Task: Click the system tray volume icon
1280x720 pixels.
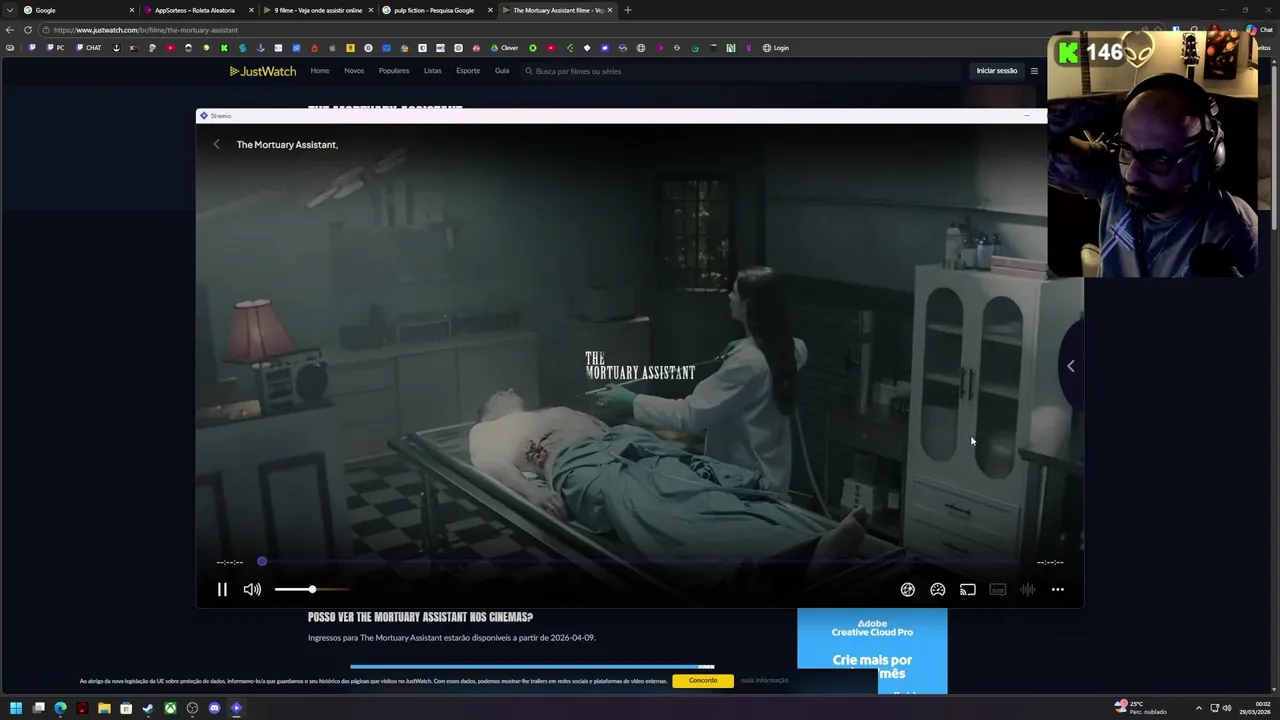Action: pos(1227,708)
